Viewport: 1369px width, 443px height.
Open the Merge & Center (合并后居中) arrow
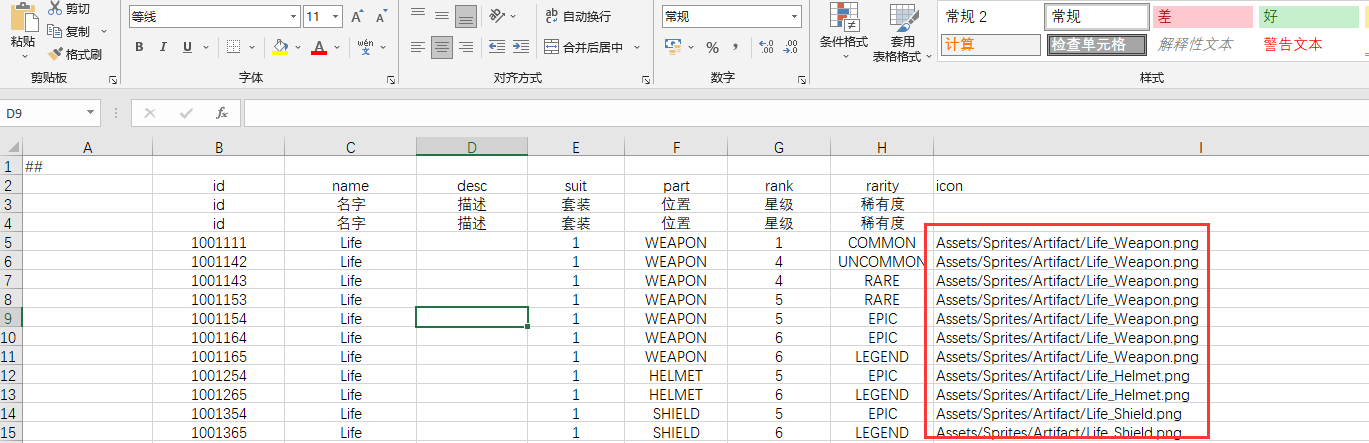click(637, 47)
